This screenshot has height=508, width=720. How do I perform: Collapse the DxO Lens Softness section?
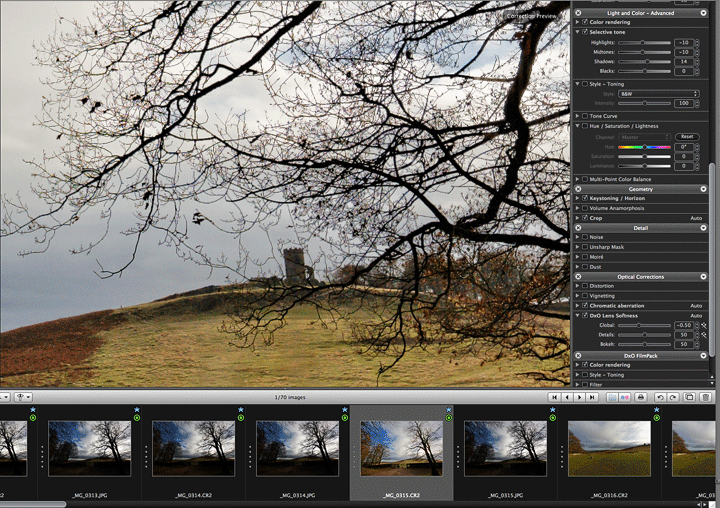point(578,316)
